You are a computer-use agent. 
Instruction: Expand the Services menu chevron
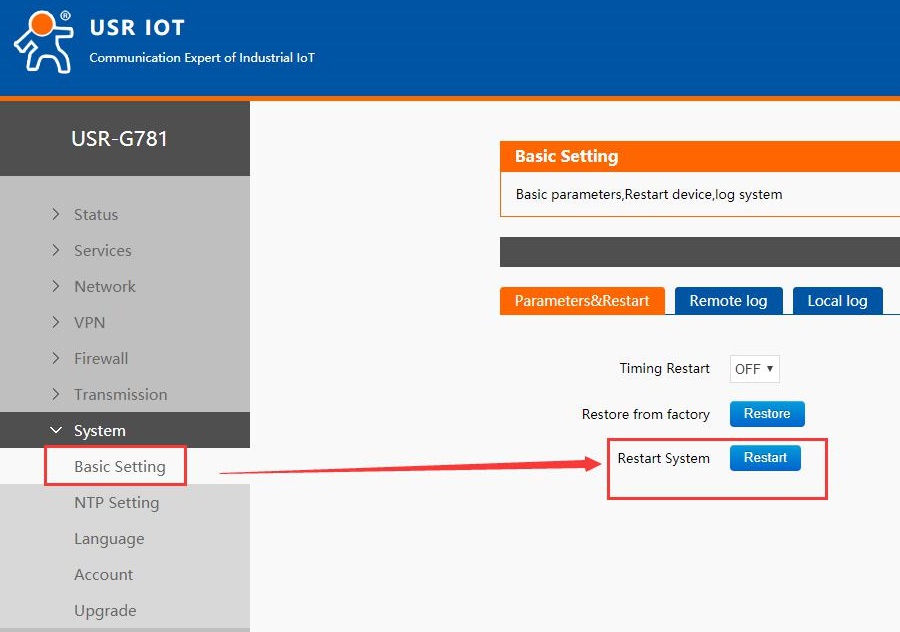(x=56, y=250)
